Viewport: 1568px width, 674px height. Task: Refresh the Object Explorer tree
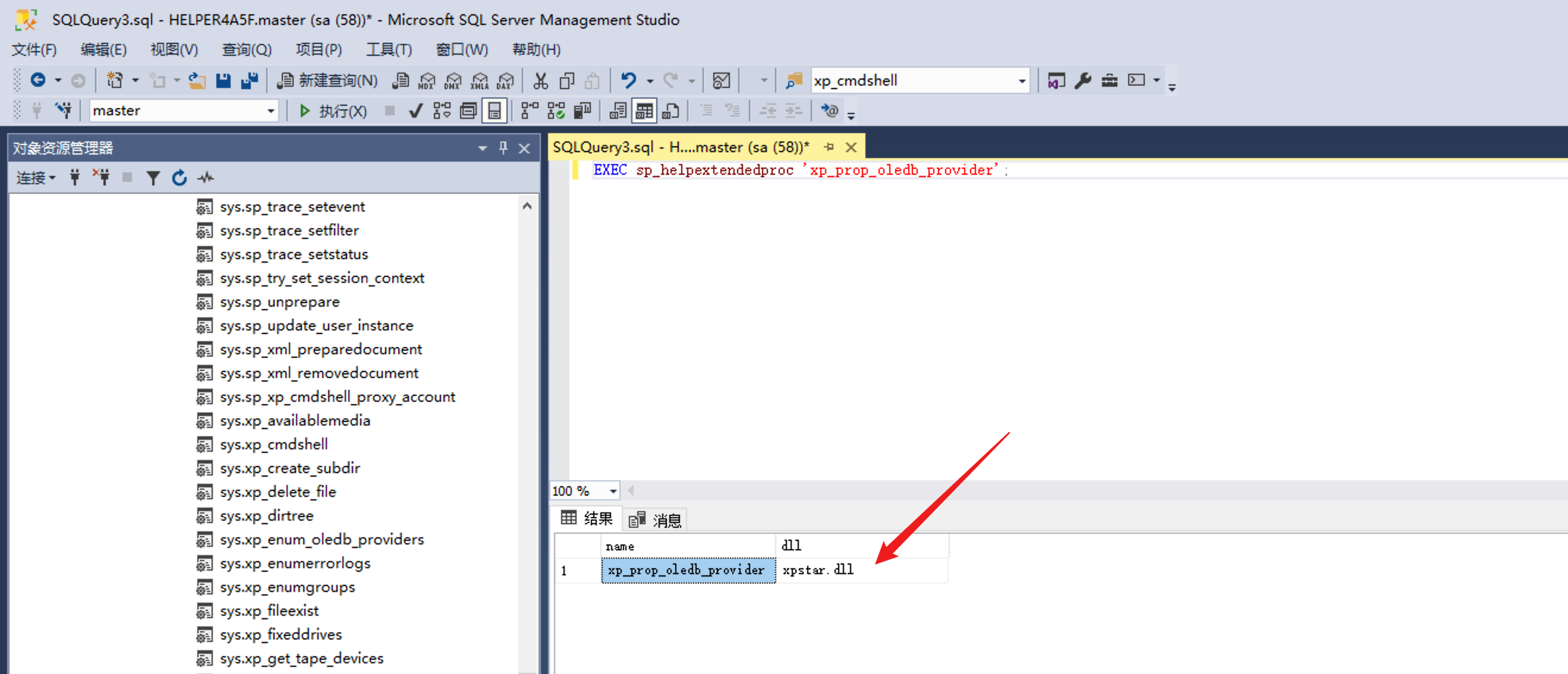point(179,178)
